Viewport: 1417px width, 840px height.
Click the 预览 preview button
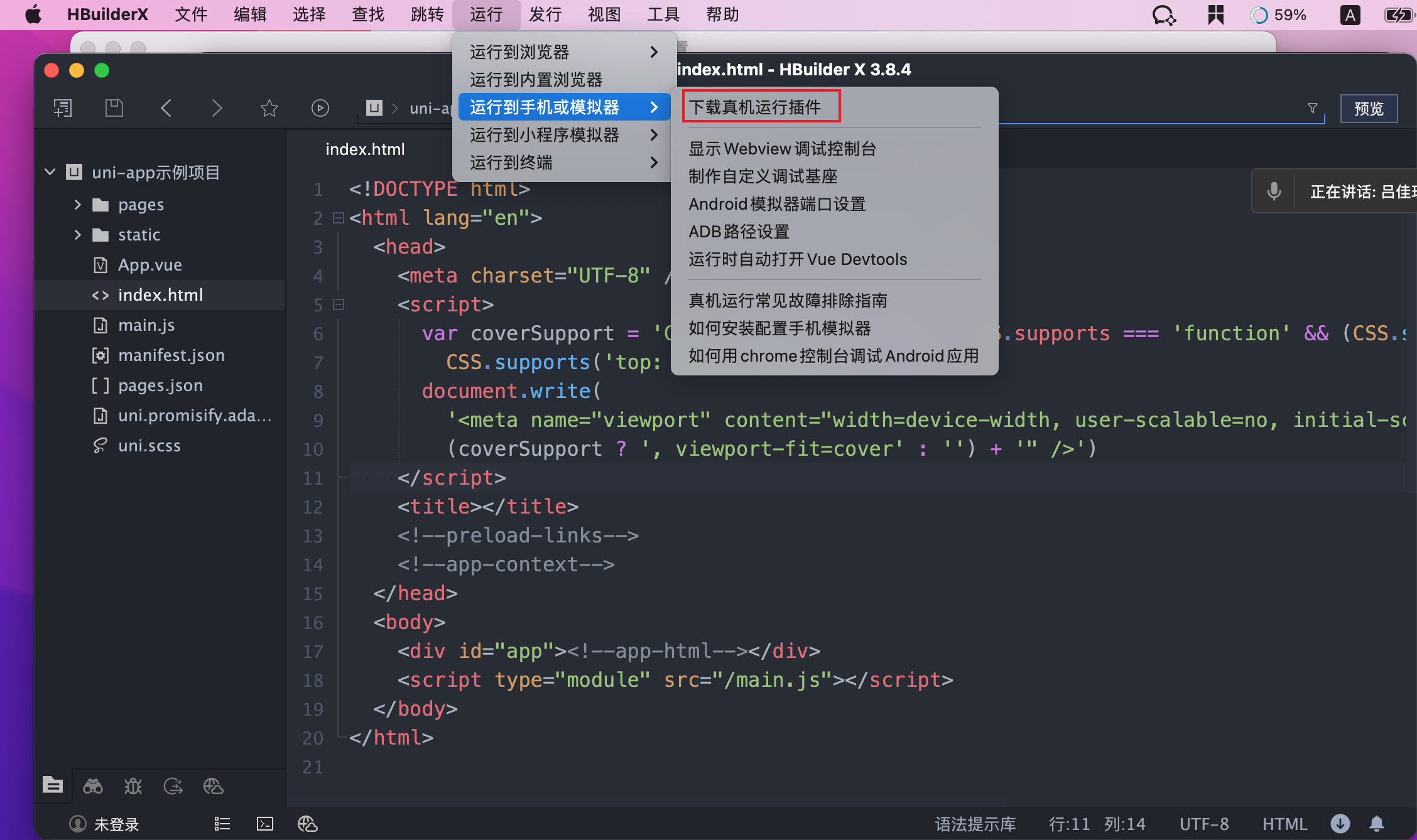(x=1369, y=109)
